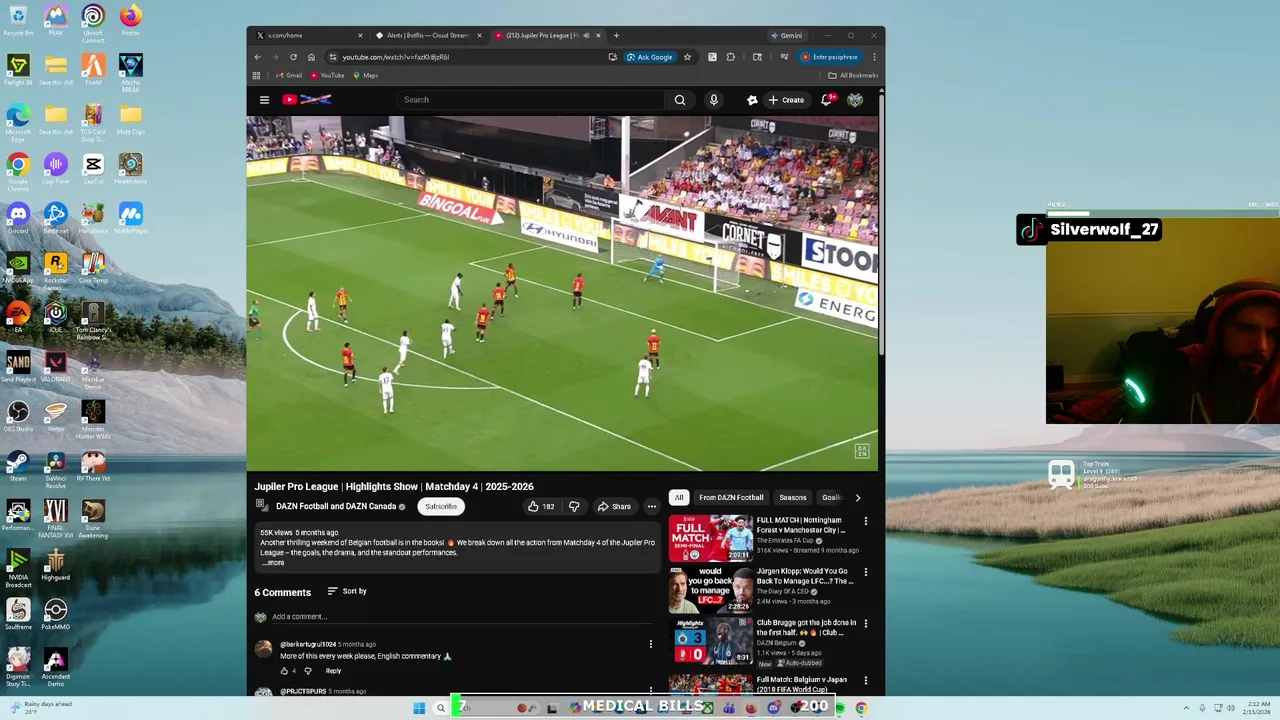
Task: Like the video with thumbs up
Action: pos(541,506)
